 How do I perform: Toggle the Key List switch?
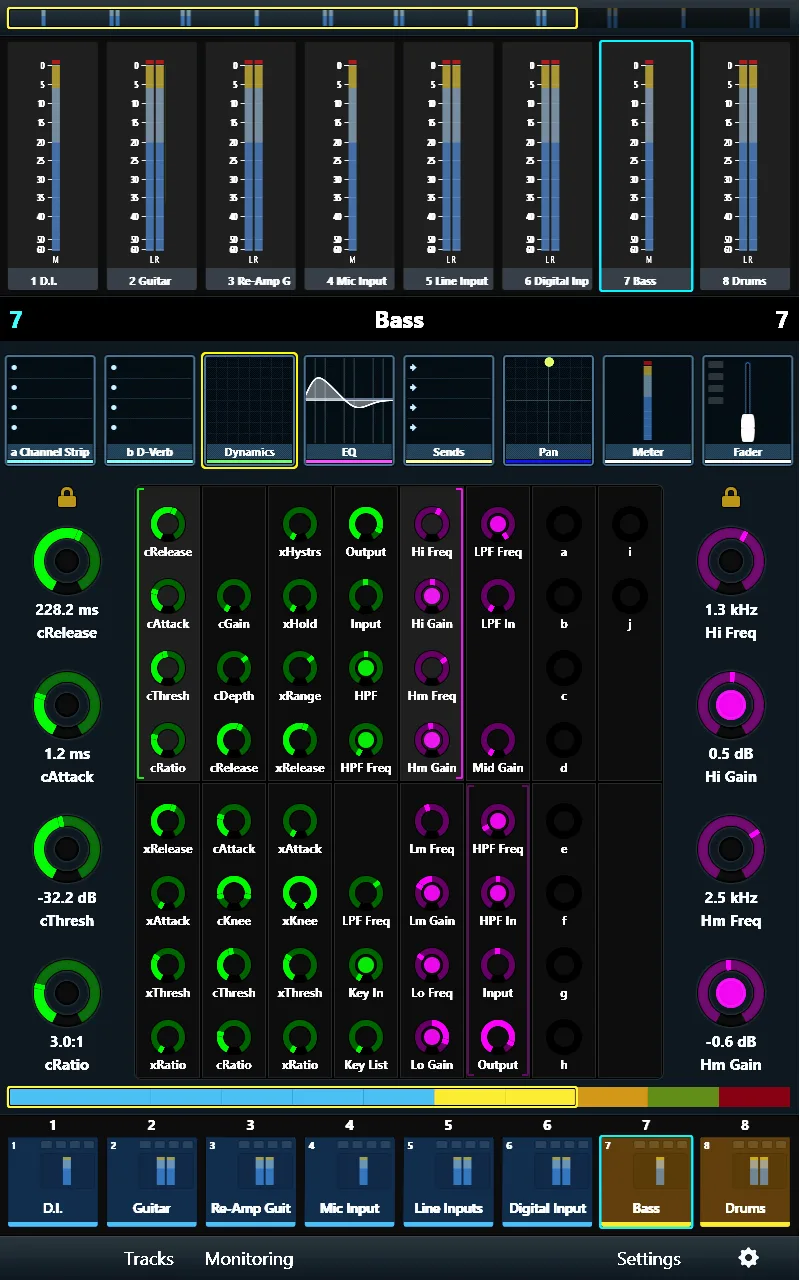pyautogui.click(x=366, y=1037)
